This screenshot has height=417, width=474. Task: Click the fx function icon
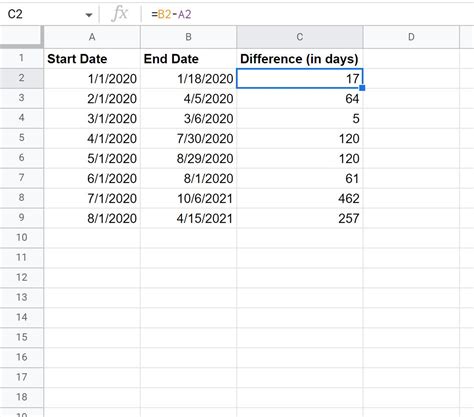click(119, 14)
